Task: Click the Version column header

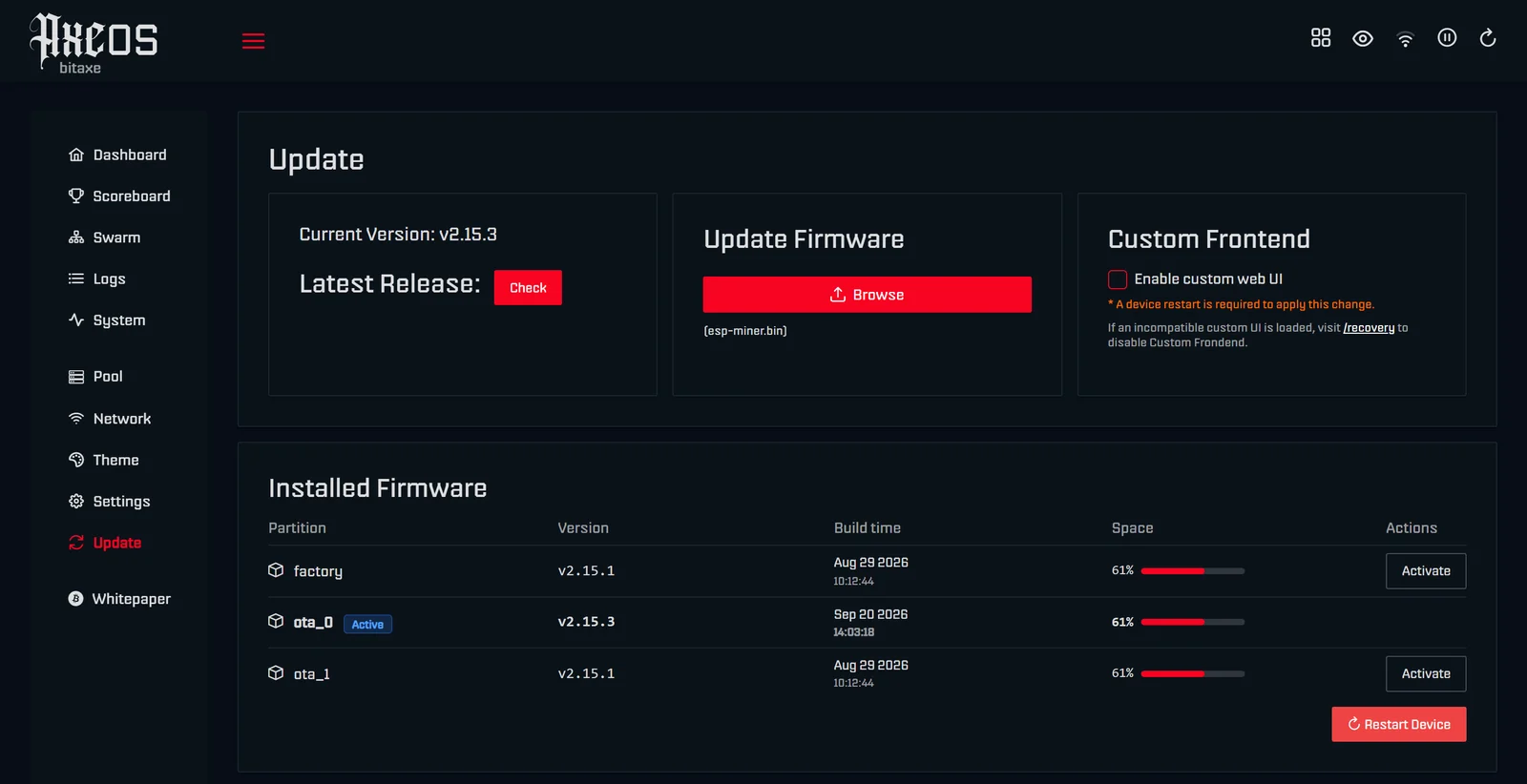Action: [x=583, y=528]
